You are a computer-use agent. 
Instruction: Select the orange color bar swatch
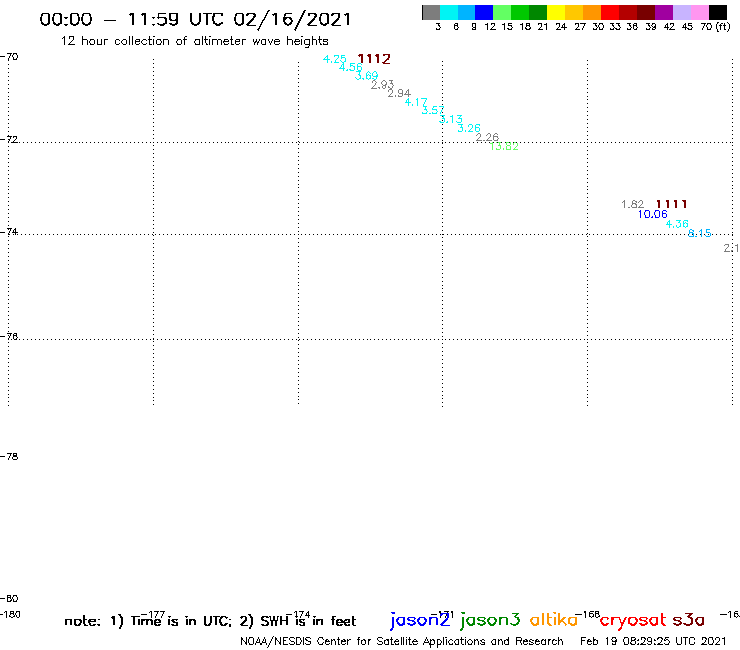point(592,12)
